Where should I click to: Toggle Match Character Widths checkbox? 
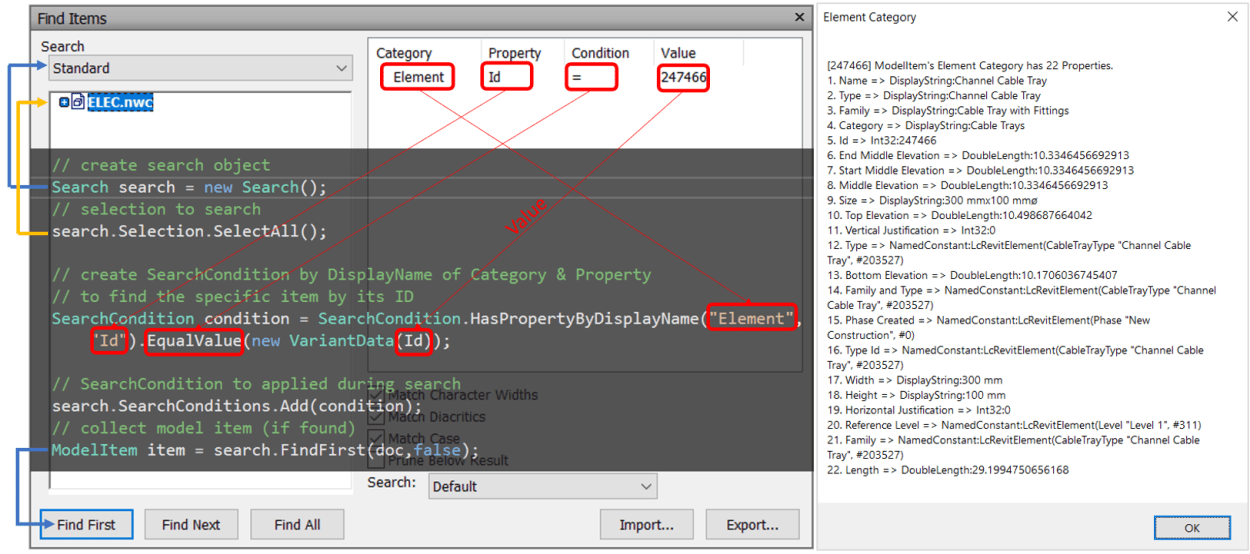pos(376,395)
